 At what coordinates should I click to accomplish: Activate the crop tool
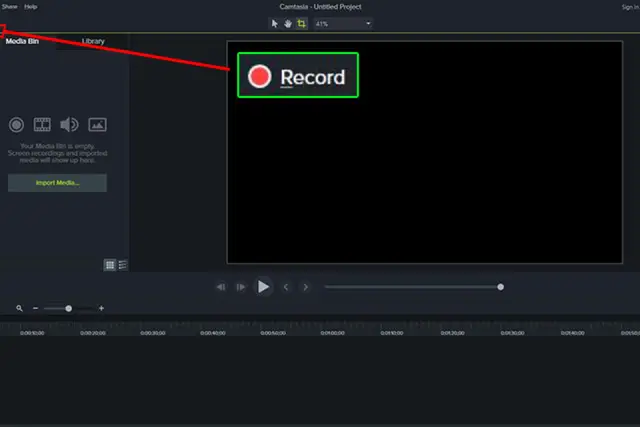click(x=301, y=24)
